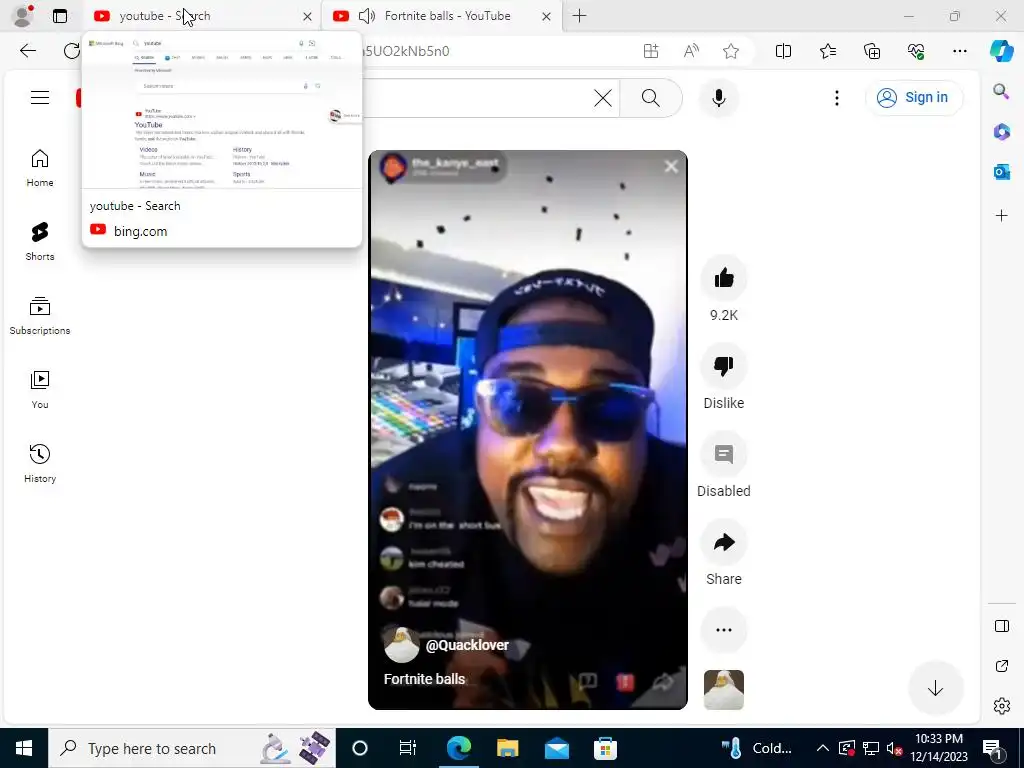Open Copilot in Edge sidebar
This screenshot has height=768, width=1024.
click(x=1001, y=51)
